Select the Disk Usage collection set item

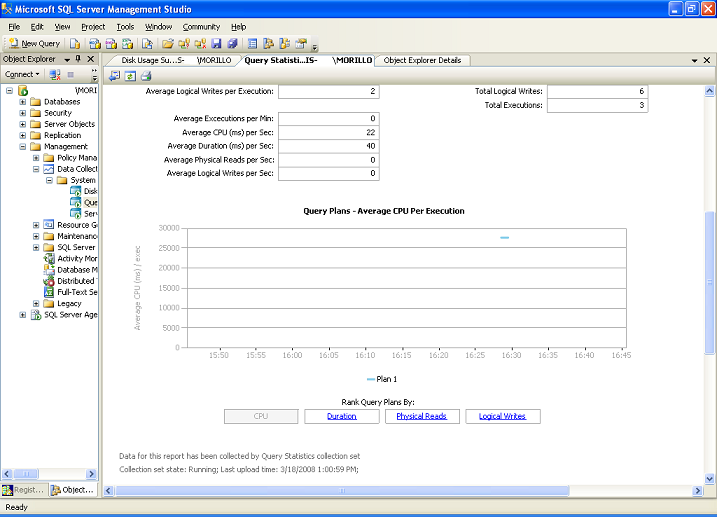pyautogui.click(x=90, y=191)
